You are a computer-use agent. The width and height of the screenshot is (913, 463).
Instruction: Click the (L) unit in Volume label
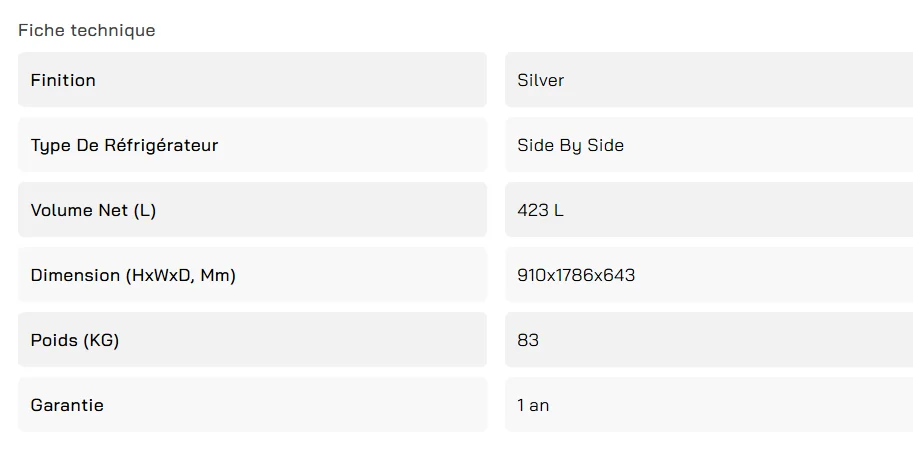pyautogui.click(x=145, y=210)
